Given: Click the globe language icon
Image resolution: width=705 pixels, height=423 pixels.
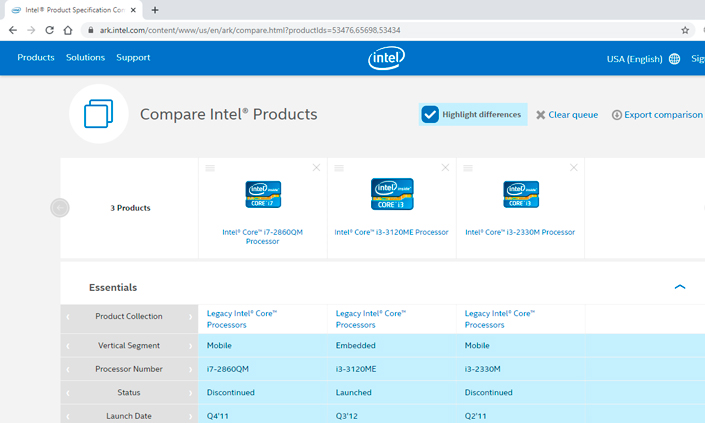Looking at the screenshot, I should tap(674, 59).
